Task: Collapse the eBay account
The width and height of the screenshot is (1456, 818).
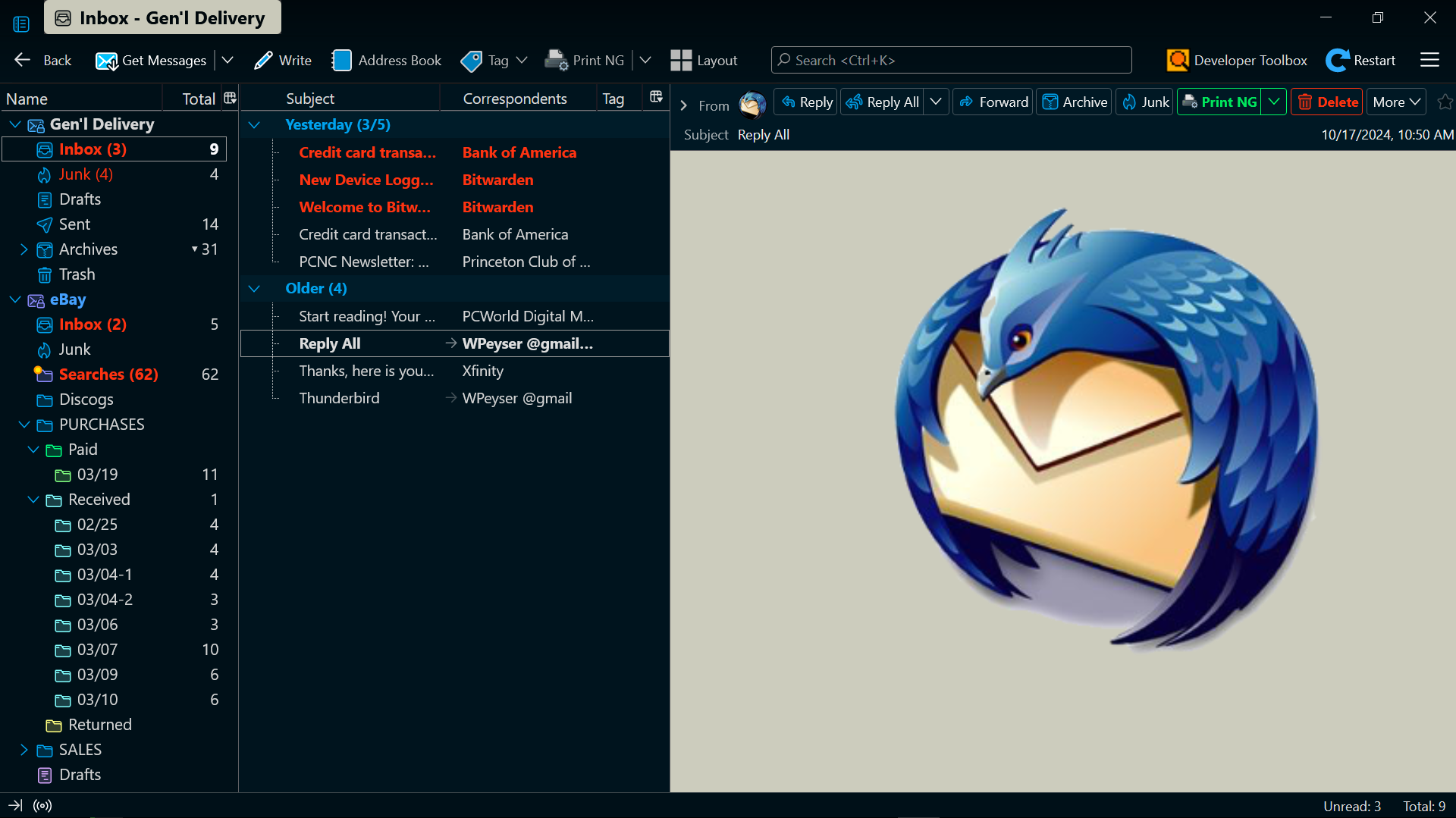Action: (x=14, y=299)
